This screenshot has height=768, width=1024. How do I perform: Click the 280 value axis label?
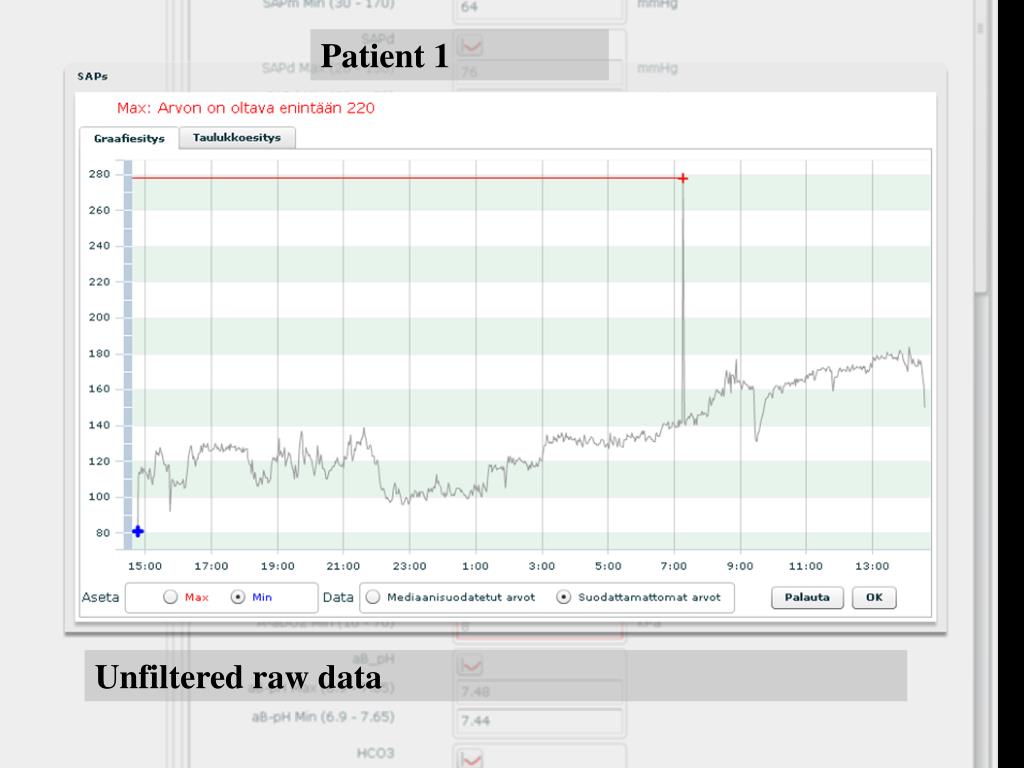tap(99, 174)
